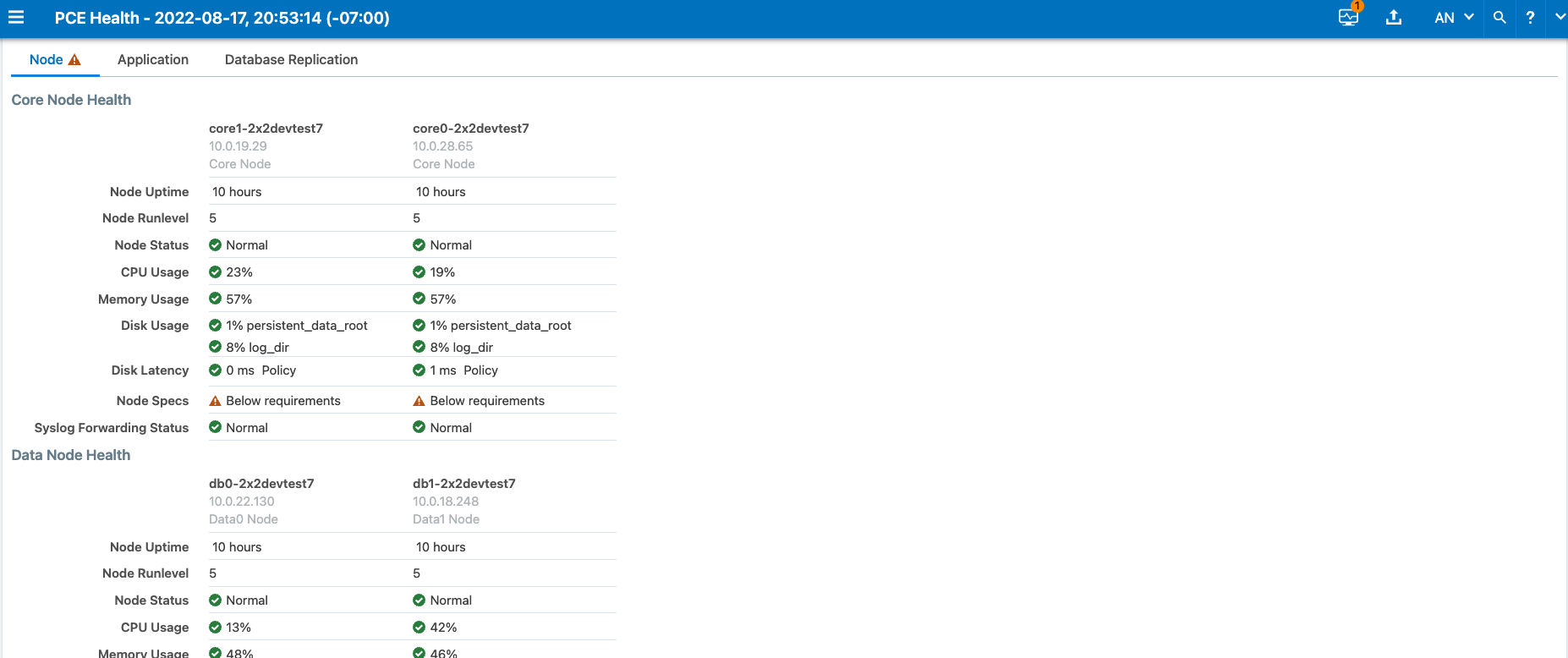
Task: Click the Node Specs row label
Action: [152, 401]
